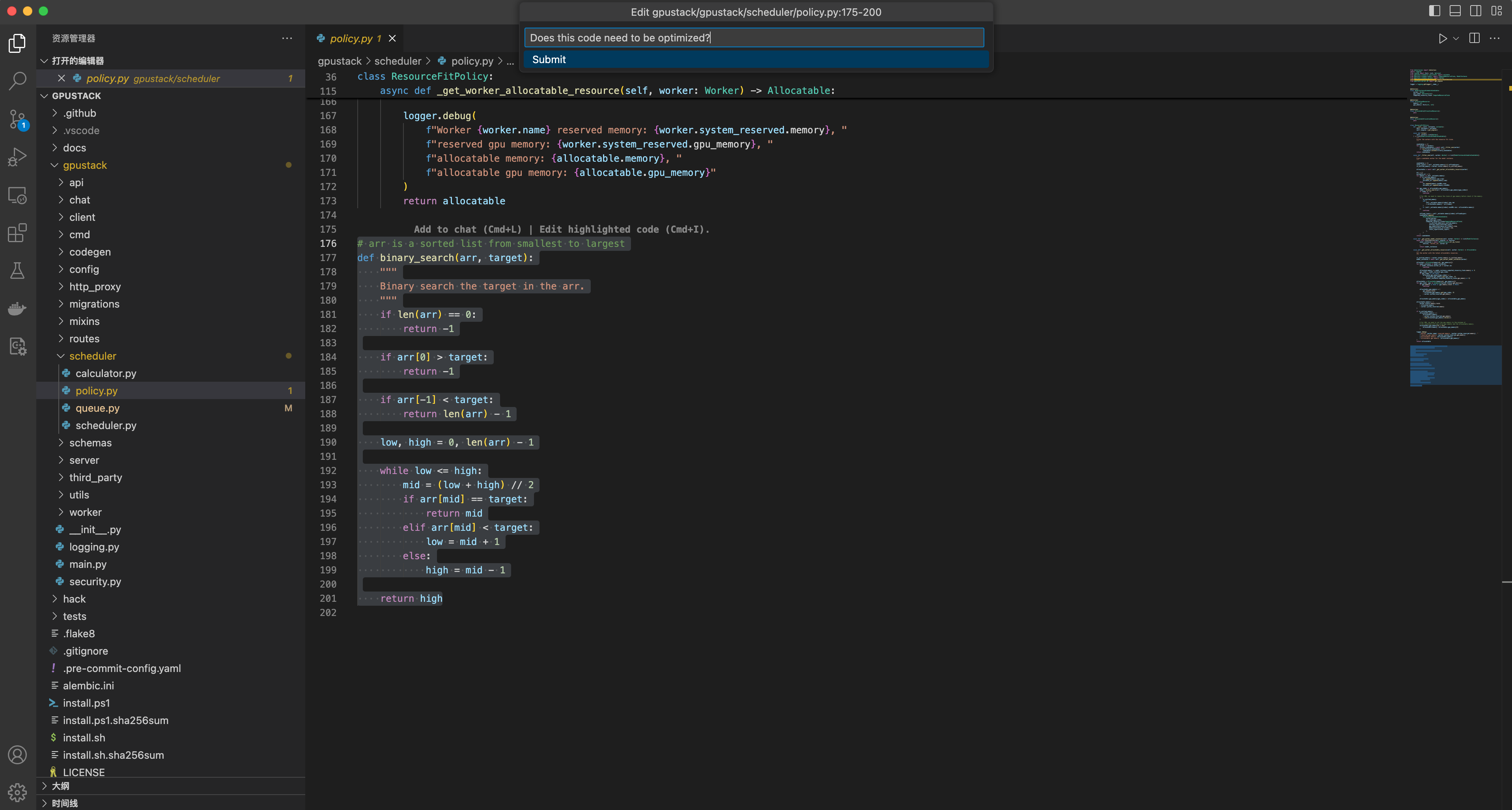Click gpustack in the breadcrumb
The height and width of the screenshot is (810, 1512).
click(339, 61)
